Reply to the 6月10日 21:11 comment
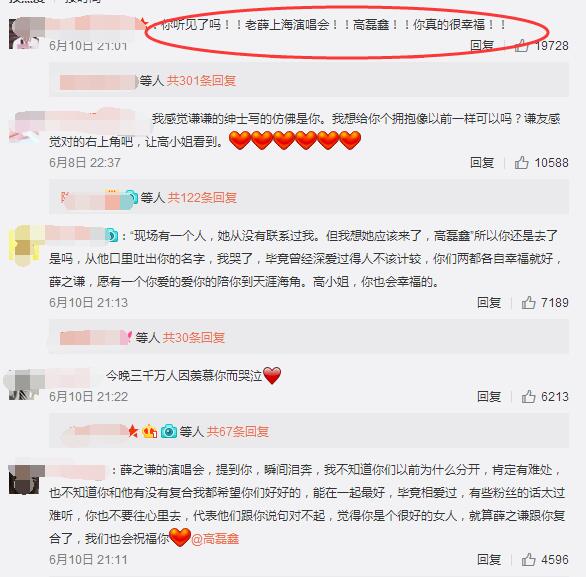This screenshot has height=577, width=586. pos(489,559)
